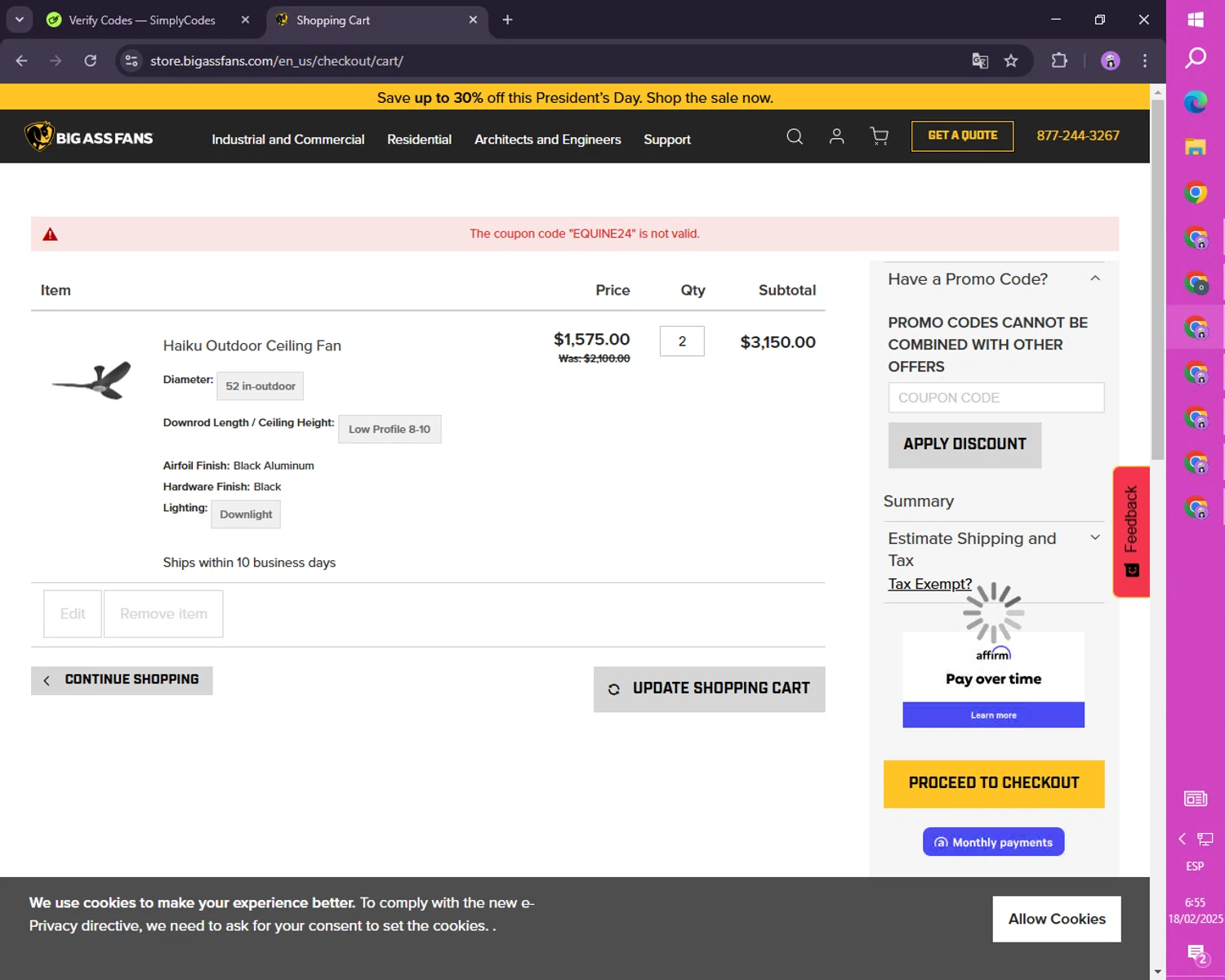Open tab search dropdown arrow

pos(19,20)
